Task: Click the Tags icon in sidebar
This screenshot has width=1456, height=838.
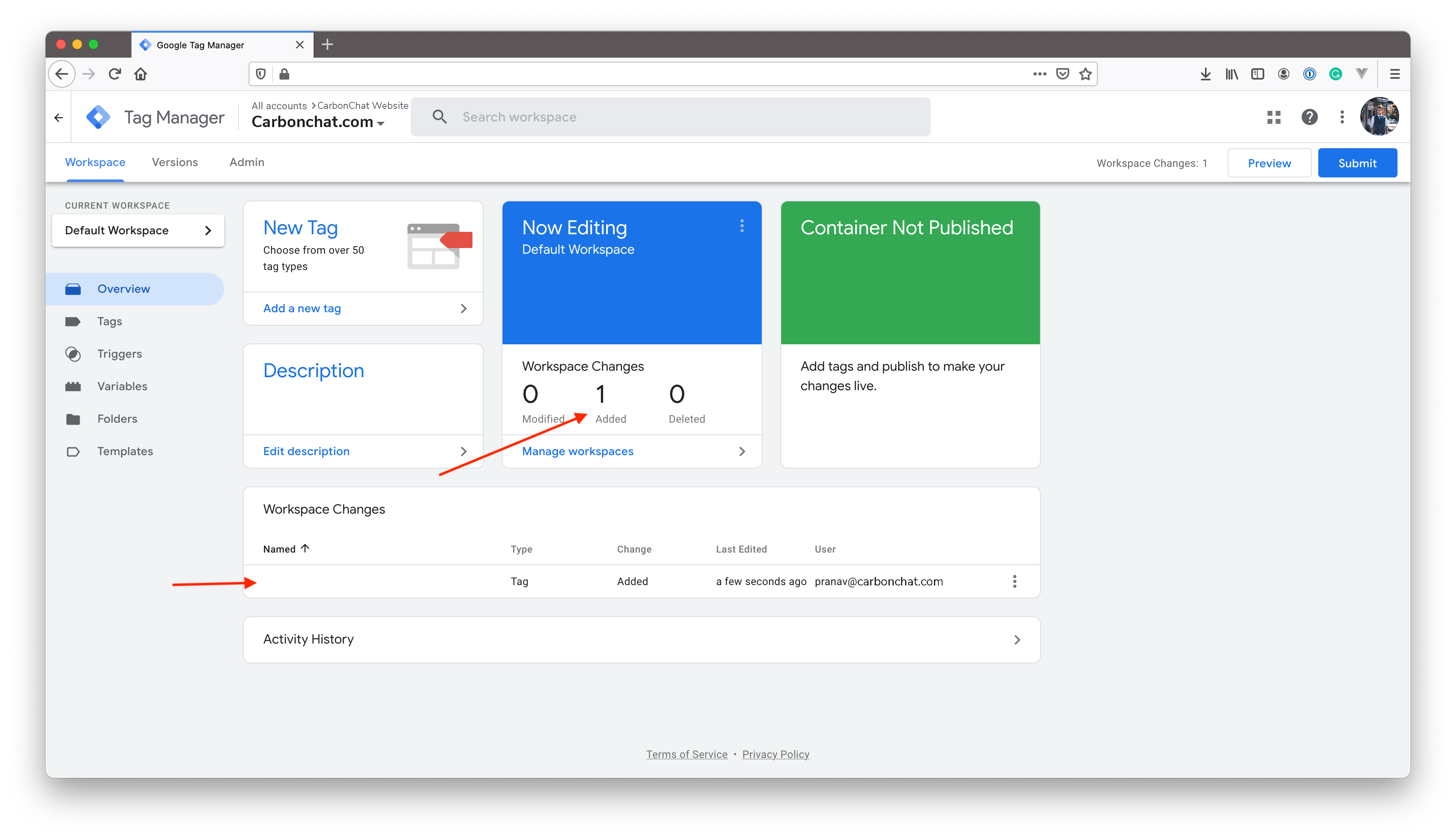Action: point(73,322)
